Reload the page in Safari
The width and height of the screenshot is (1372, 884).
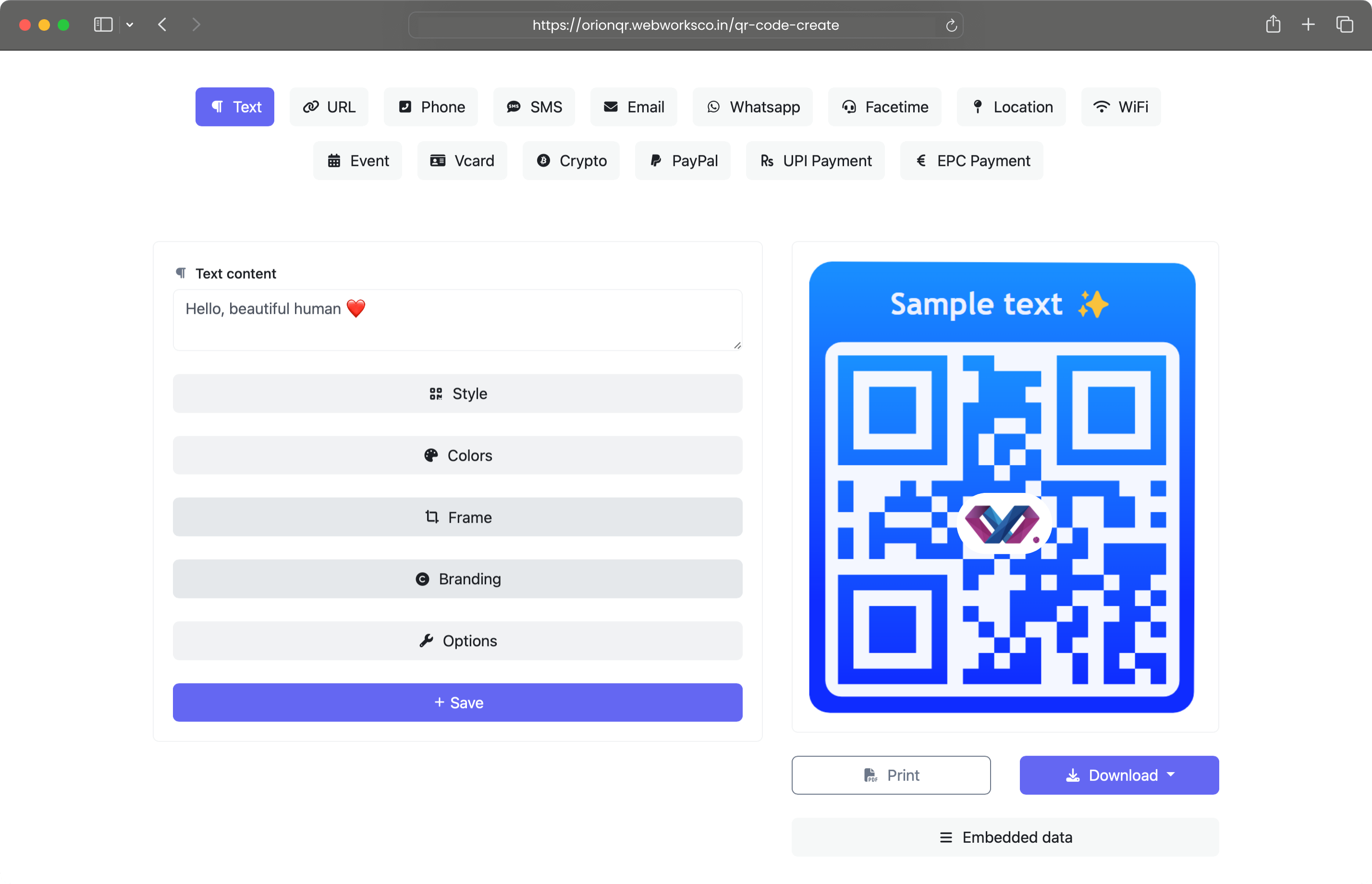tap(951, 25)
